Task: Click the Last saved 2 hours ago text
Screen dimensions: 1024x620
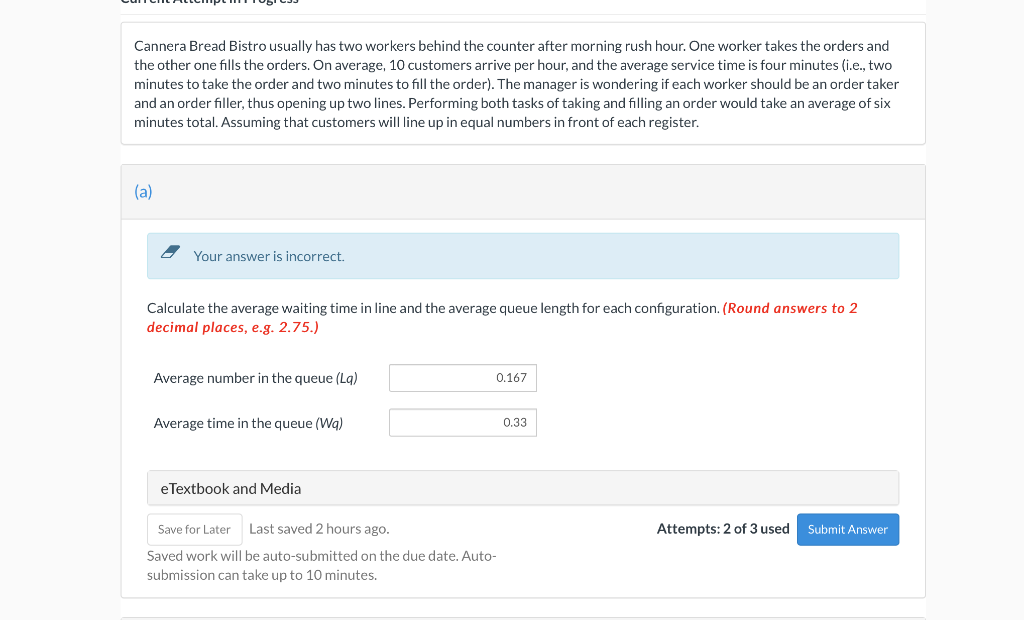Action: [319, 528]
